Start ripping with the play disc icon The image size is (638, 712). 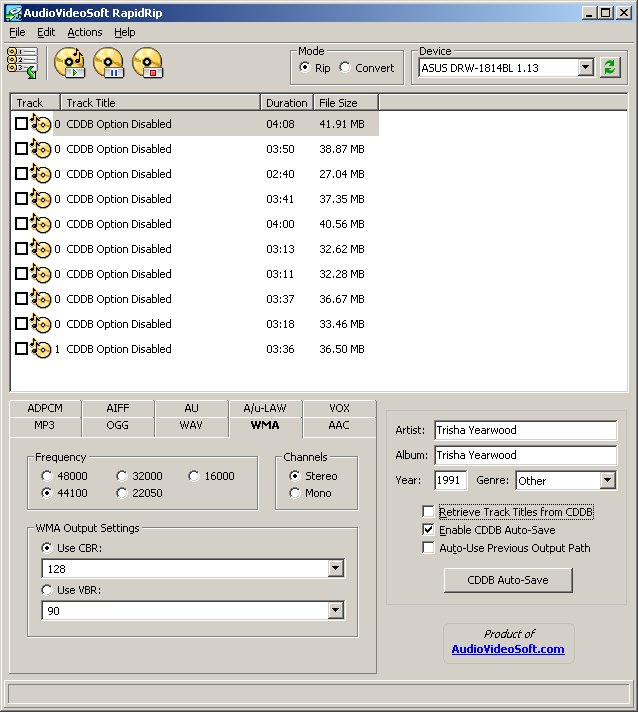pos(70,63)
